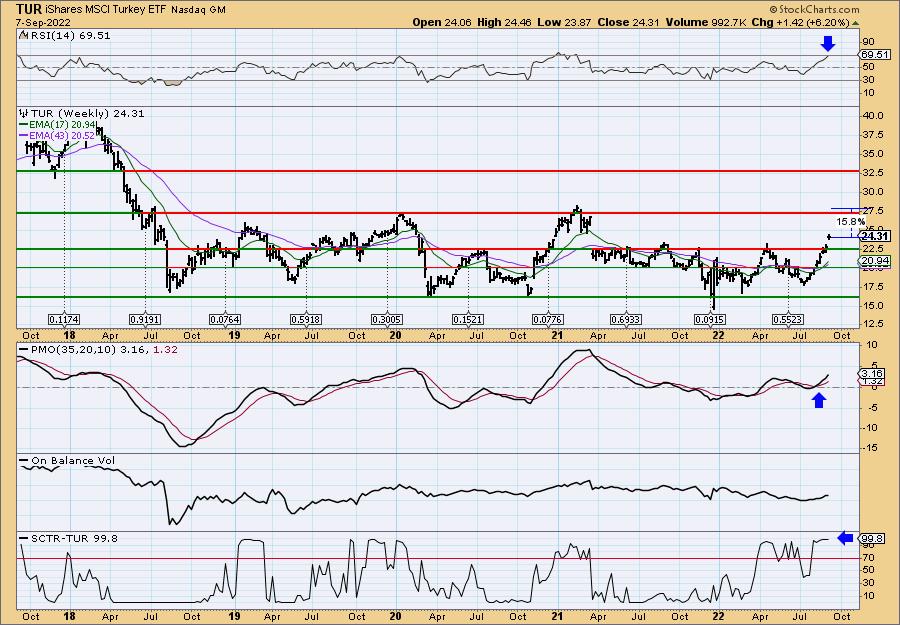This screenshot has height=625, width=900.
Task: Select the EMA(43) 20.52 legend text
Action: click(61, 135)
